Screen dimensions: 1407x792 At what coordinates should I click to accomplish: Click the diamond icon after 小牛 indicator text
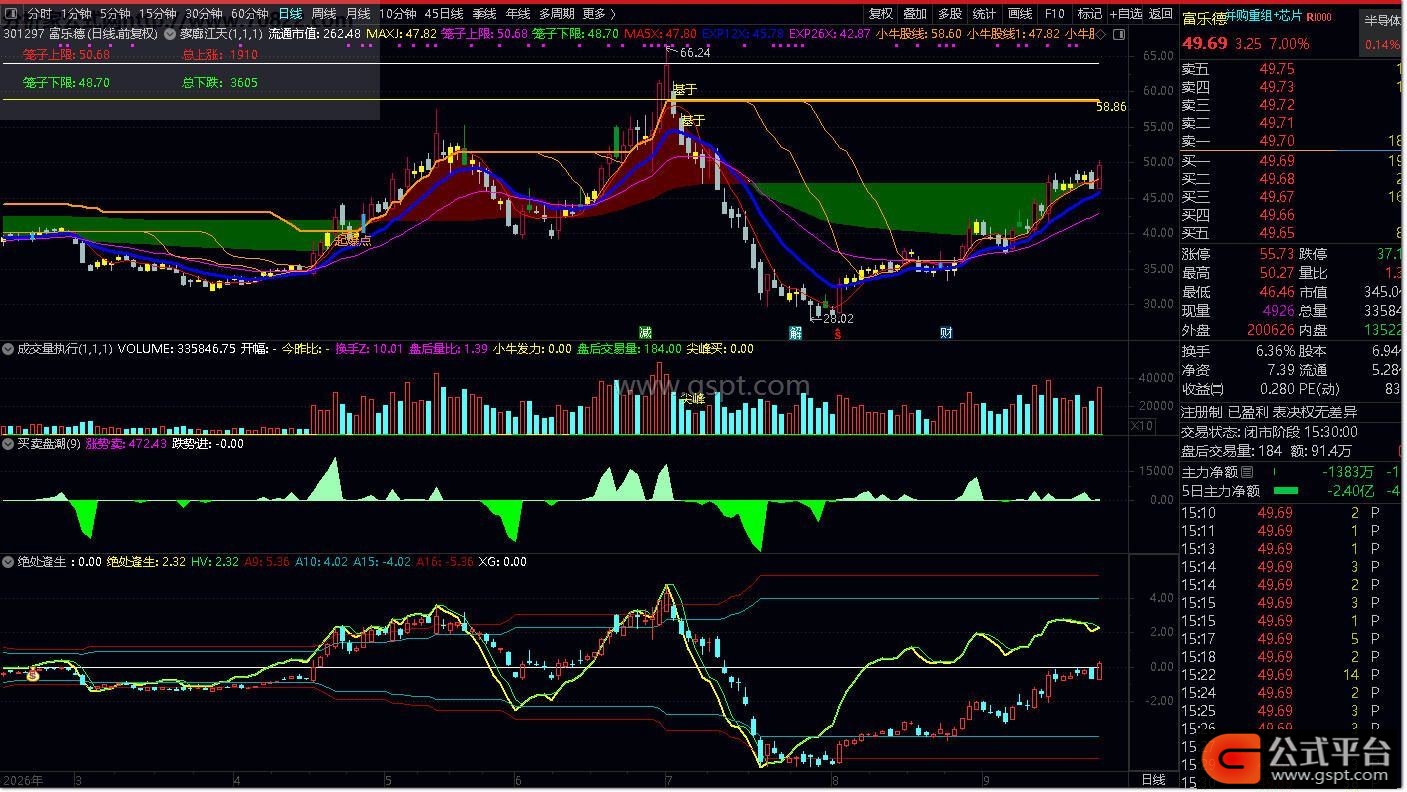pos(1100,33)
